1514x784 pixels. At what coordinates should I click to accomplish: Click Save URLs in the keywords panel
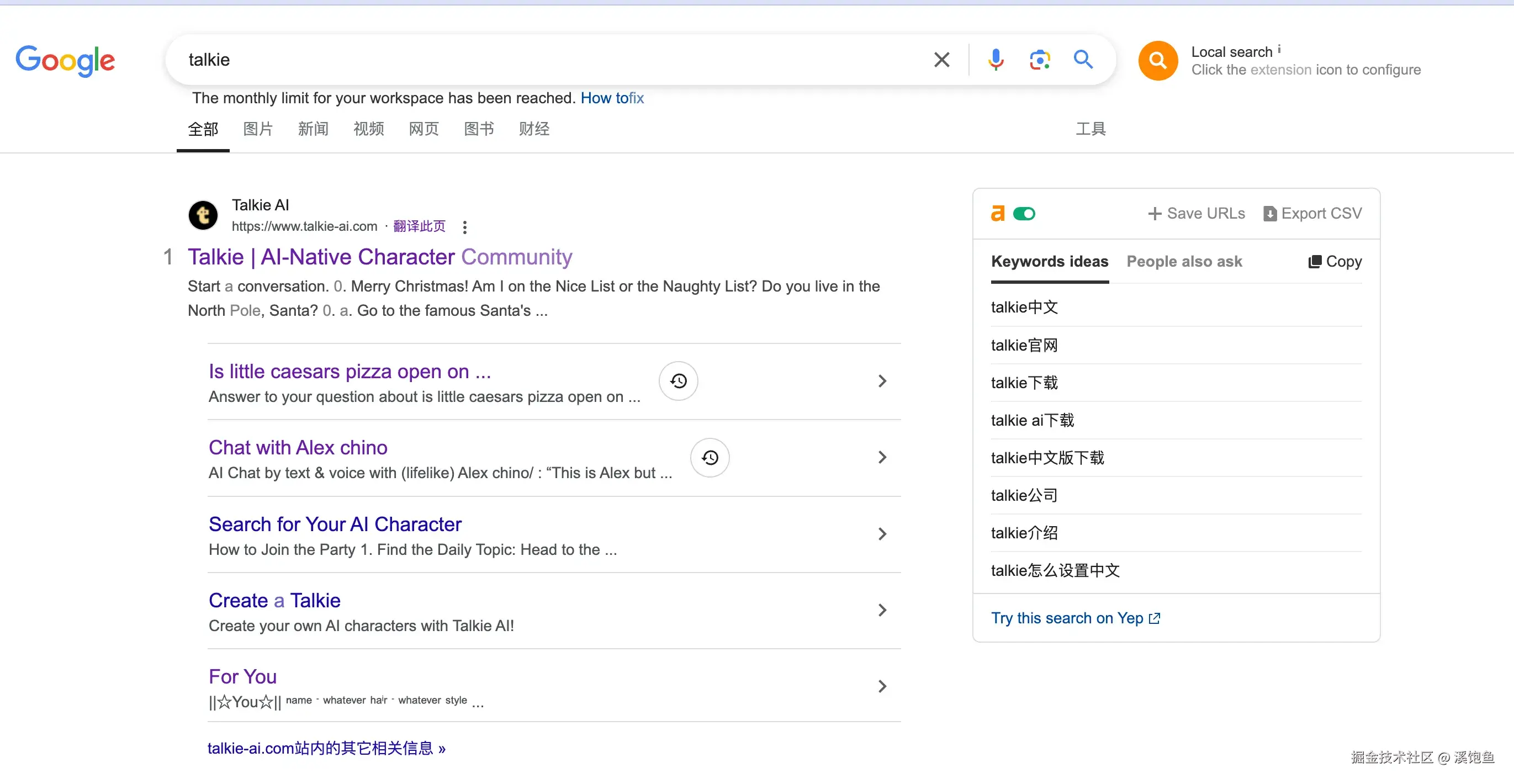coord(1196,213)
